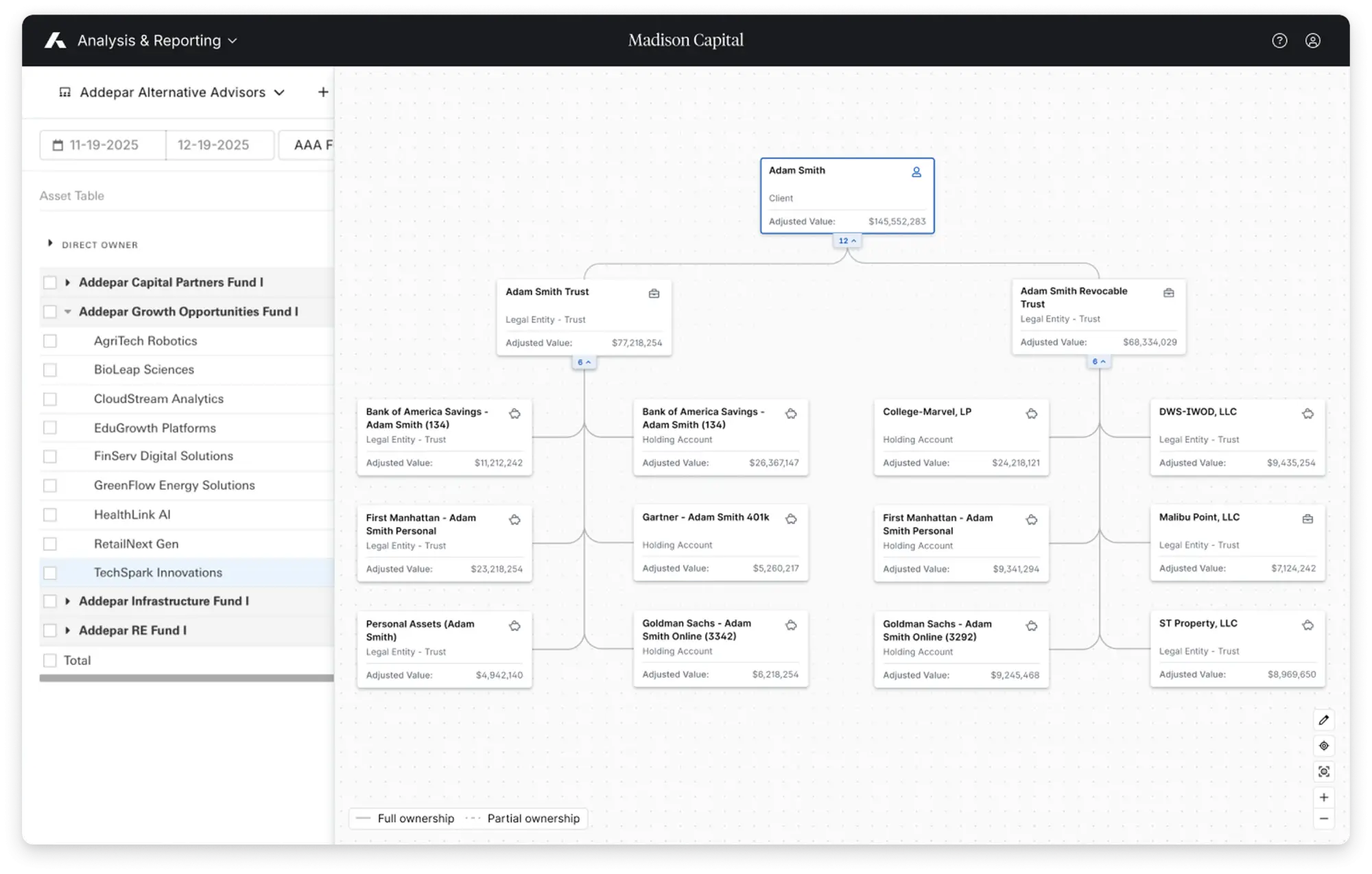The image size is (1372, 874).
Task: Select GreenFlow Energy Solutions row
Action: coord(187,486)
